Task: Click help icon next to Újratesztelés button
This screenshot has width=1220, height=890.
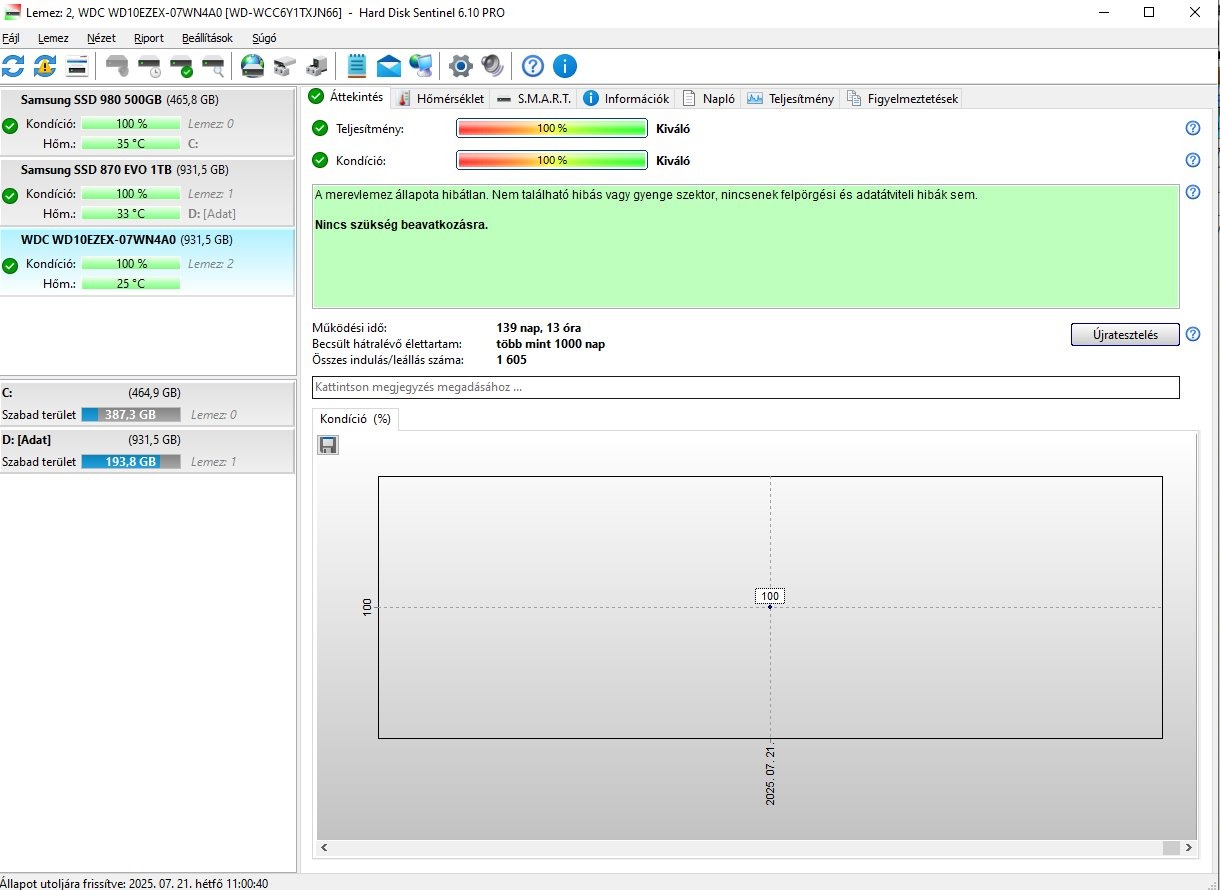Action: (x=1192, y=334)
